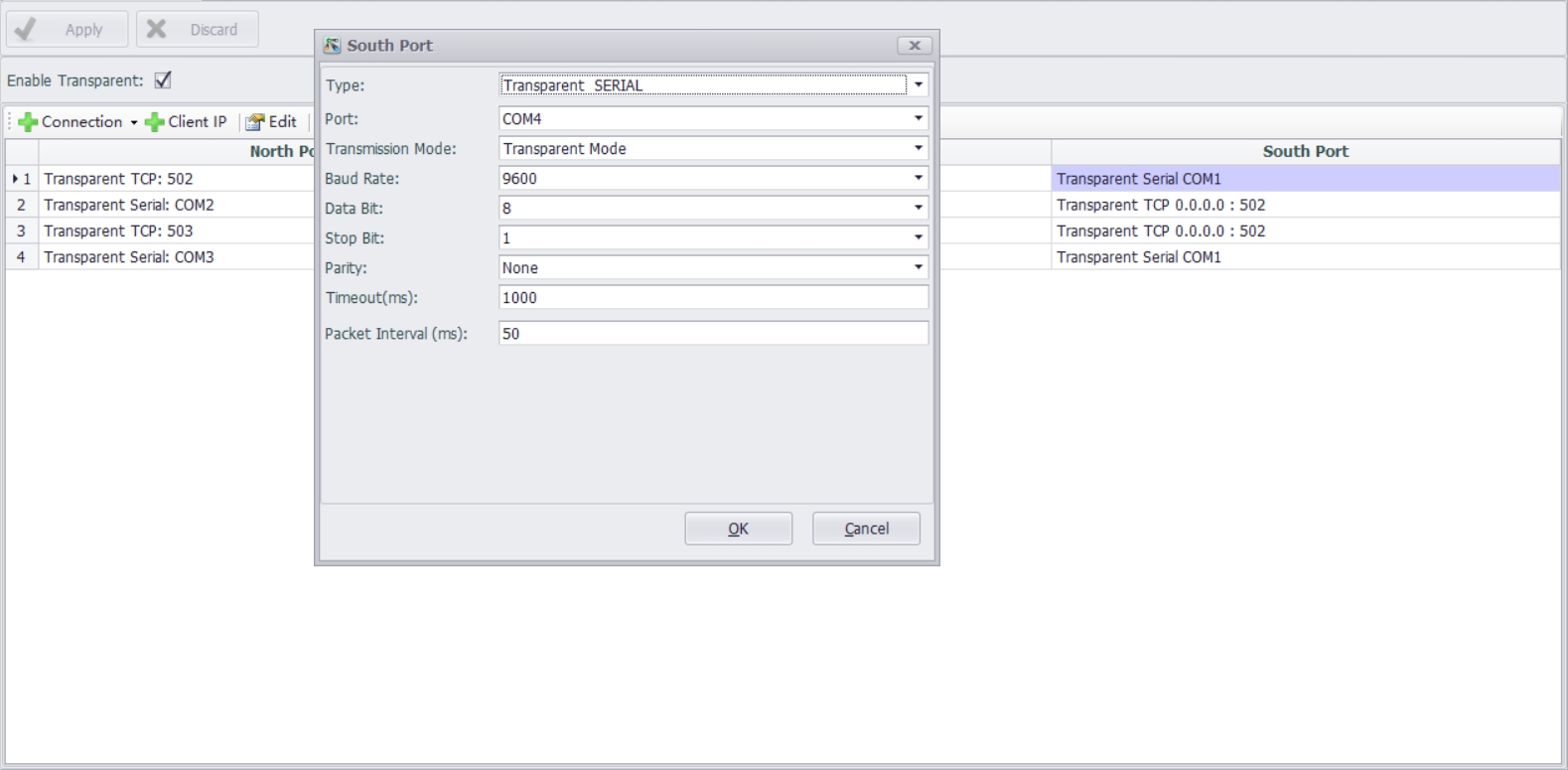
Task: Expand the Parity dropdown
Action: (x=918, y=268)
